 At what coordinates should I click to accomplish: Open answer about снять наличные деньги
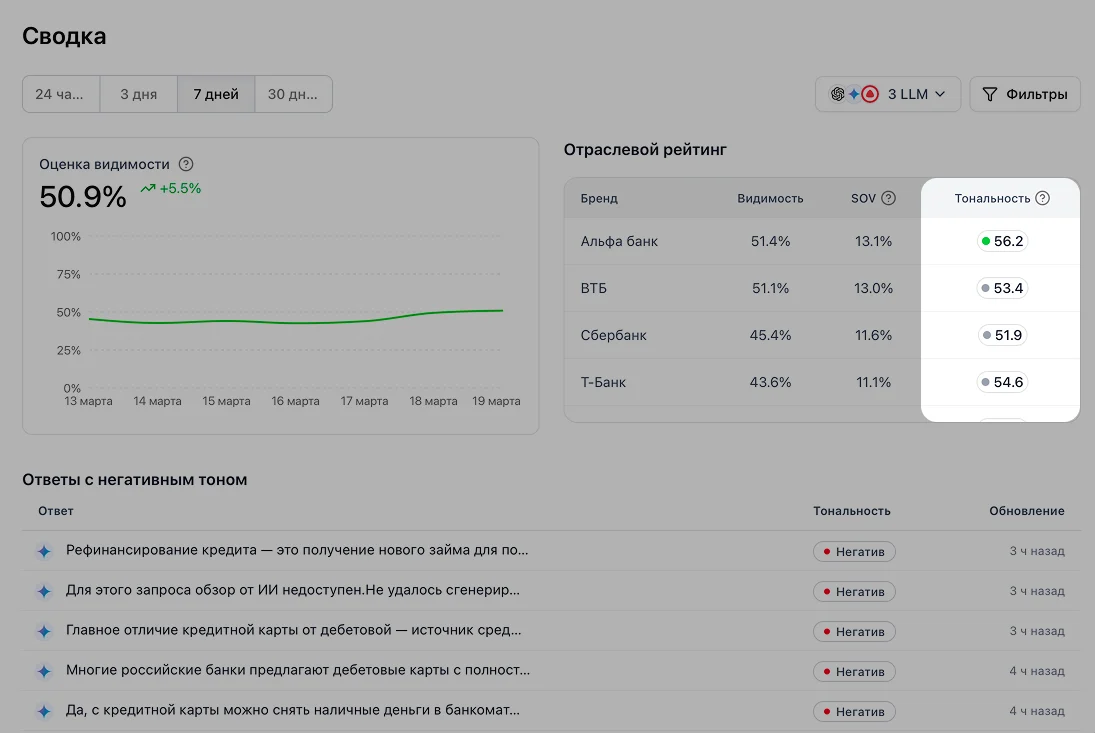coord(292,711)
